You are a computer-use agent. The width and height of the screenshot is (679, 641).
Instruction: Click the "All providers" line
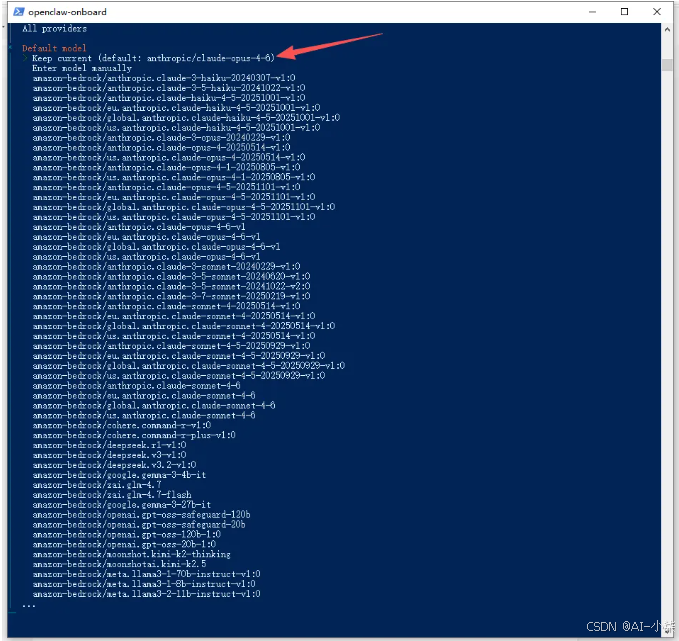[x=55, y=29]
